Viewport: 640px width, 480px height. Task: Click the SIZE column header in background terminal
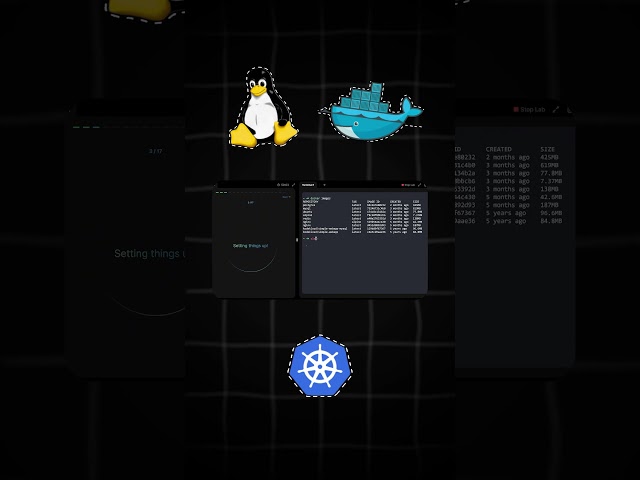[x=547, y=149]
